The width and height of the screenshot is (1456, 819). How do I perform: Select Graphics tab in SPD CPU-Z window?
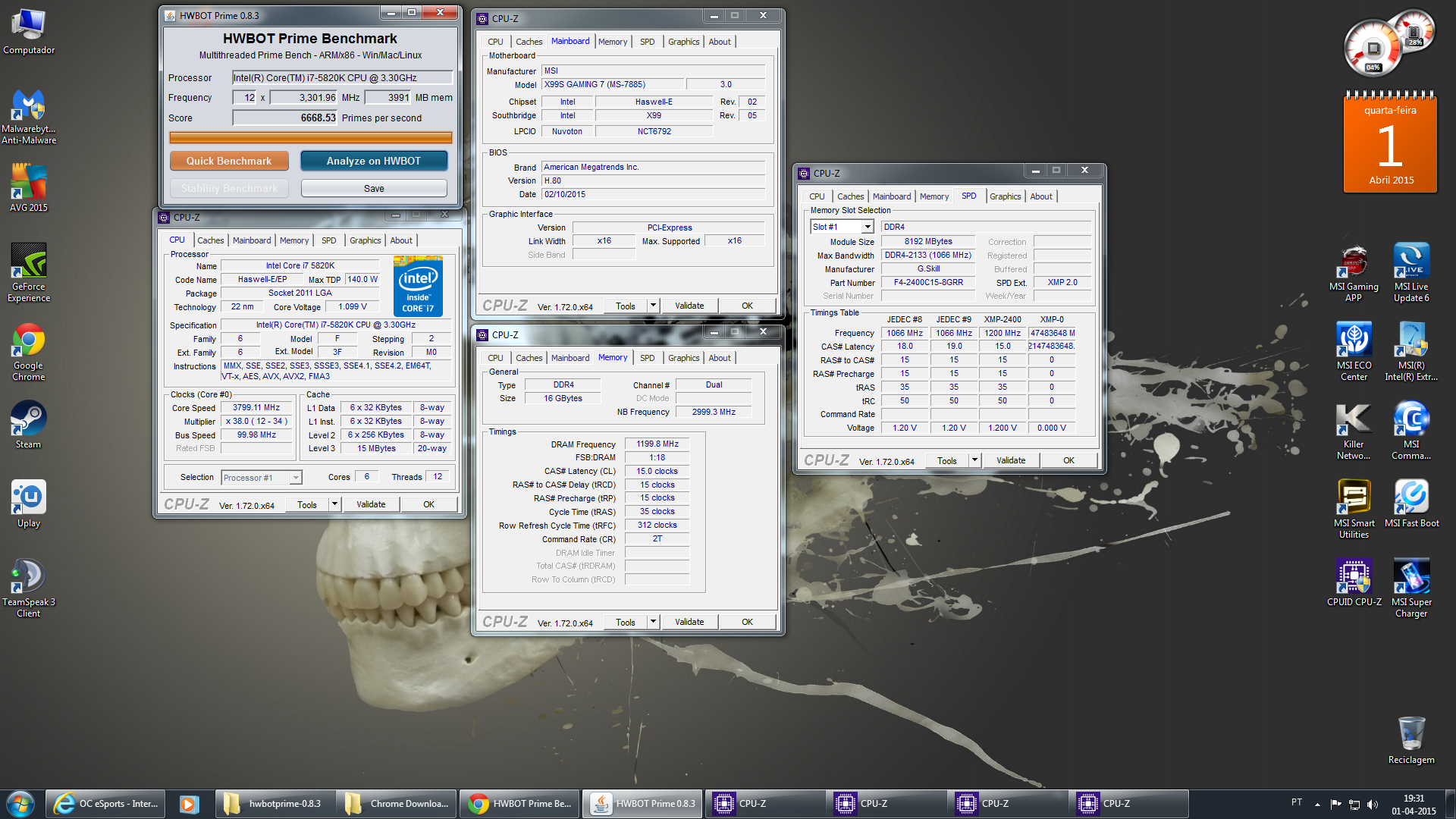pyautogui.click(x=1005, y=196)
